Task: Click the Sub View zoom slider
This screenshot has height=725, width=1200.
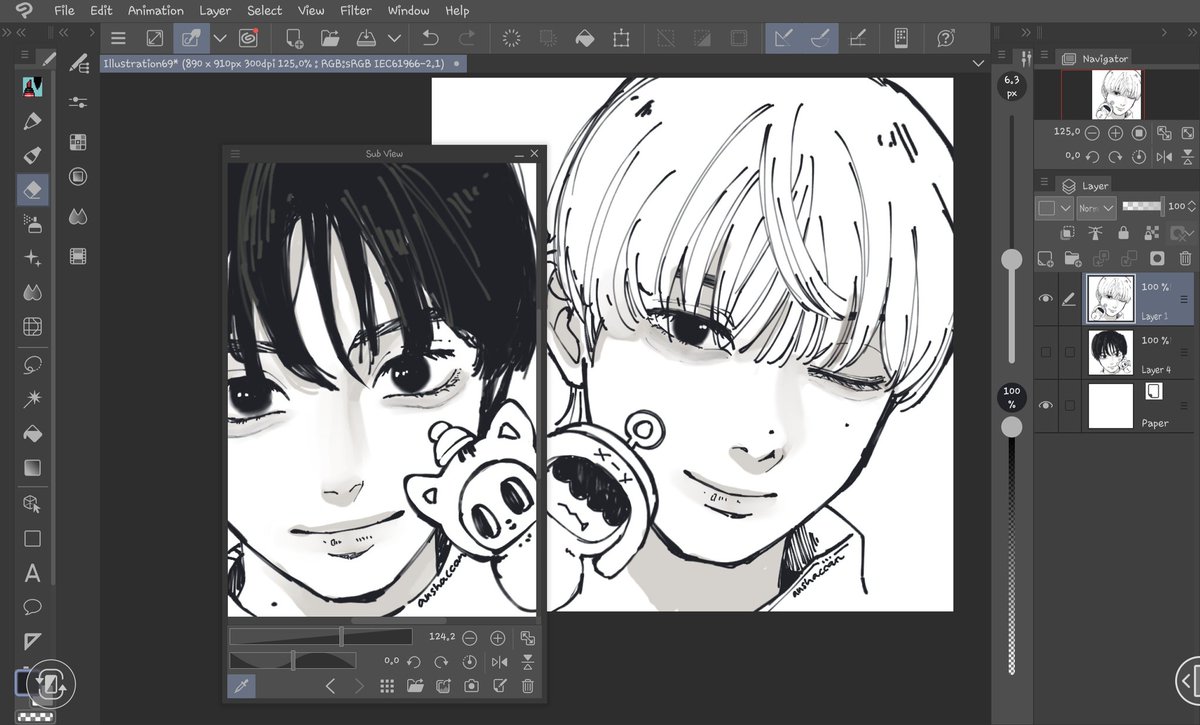Action: pyautogui.click(x=320, y=637)
